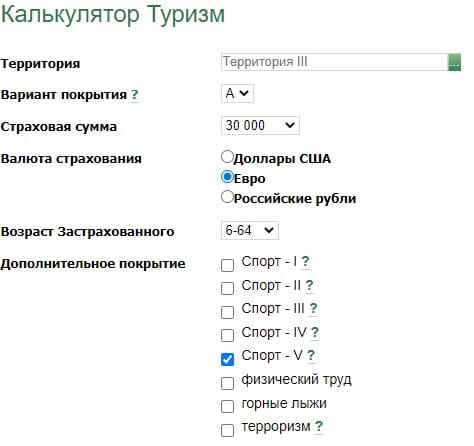This screenshot has height=446, width=474.
Task: Click the физический труд label text
Action: [x=297, y=380]
